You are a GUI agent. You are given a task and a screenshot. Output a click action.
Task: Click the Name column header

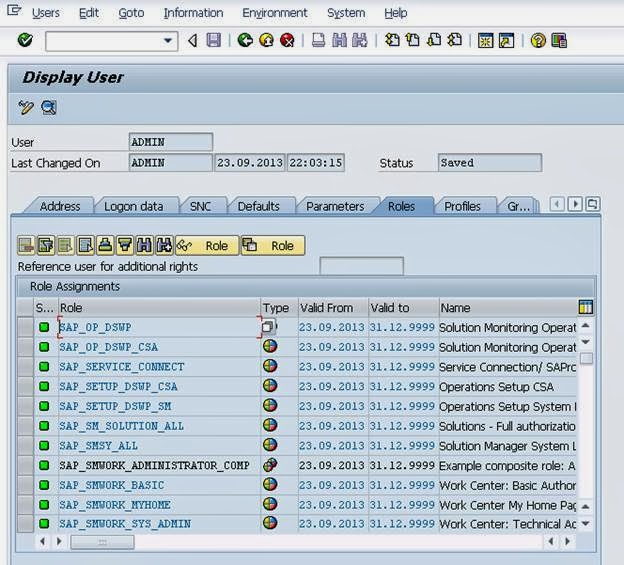pos(508,308)
